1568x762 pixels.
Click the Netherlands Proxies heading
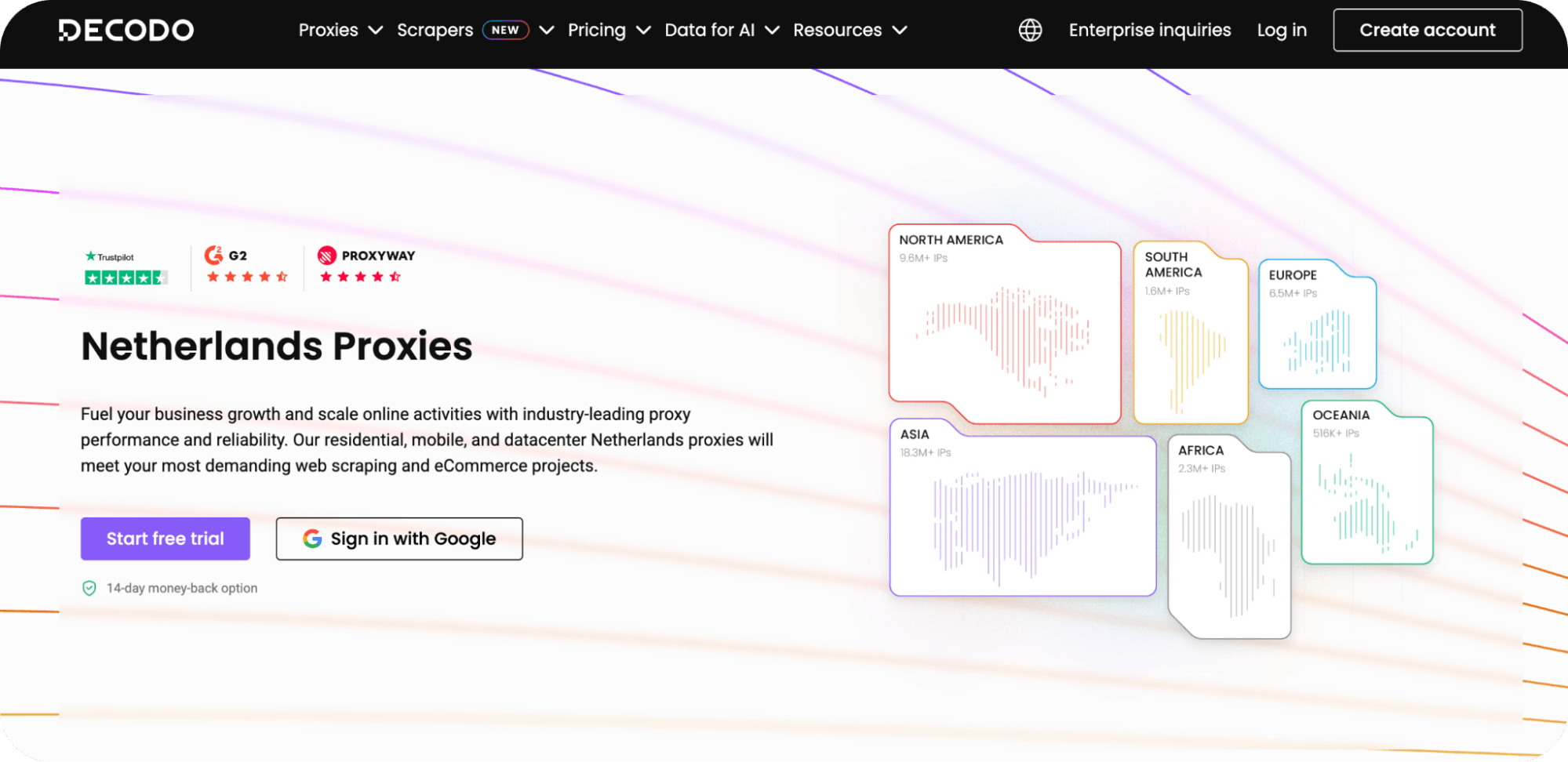click(276, 346)
